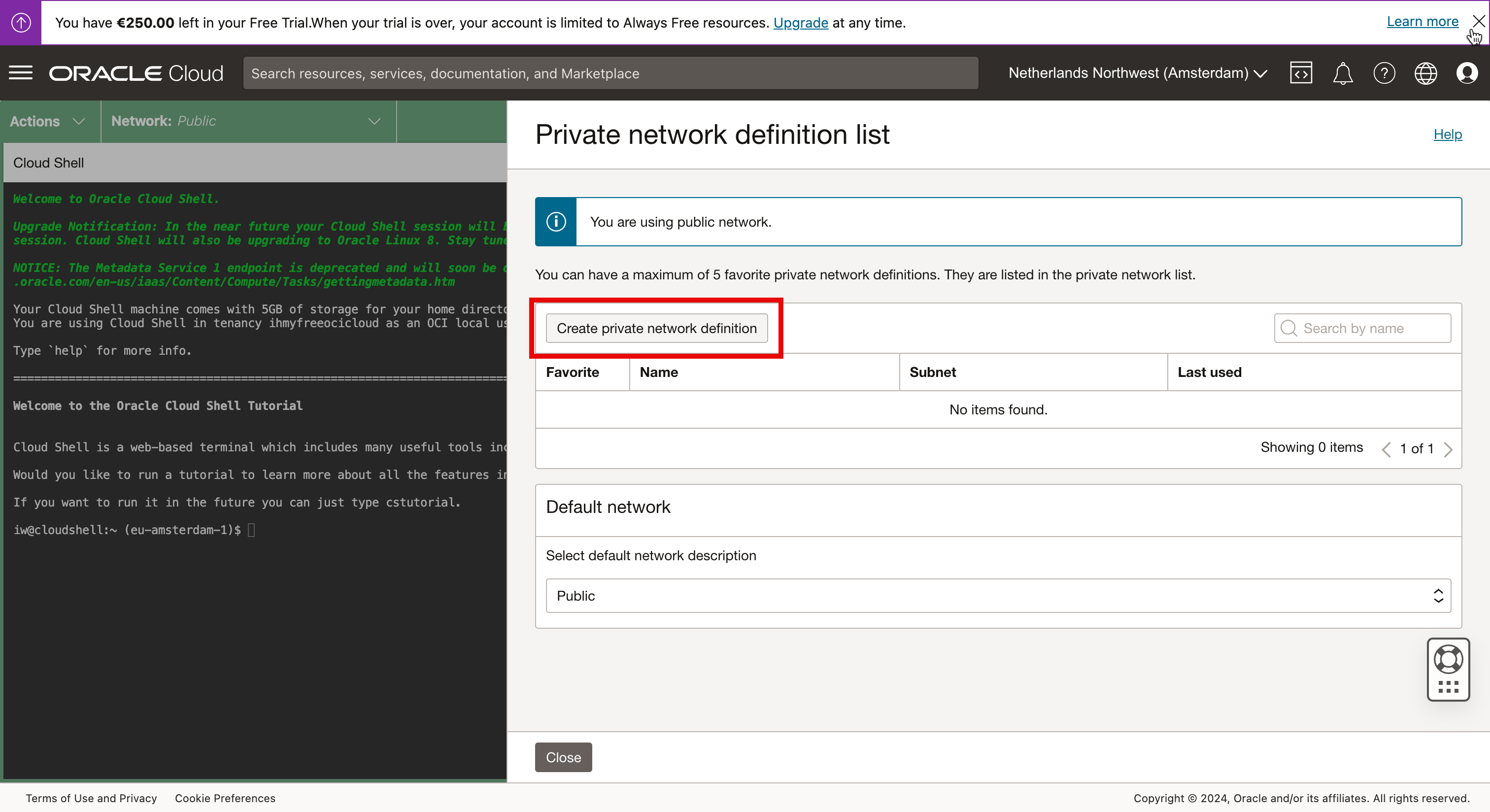Click the help question mark icon
Screen dimensions: 1490x812
pyautogui.click(x=1384, y=73)
